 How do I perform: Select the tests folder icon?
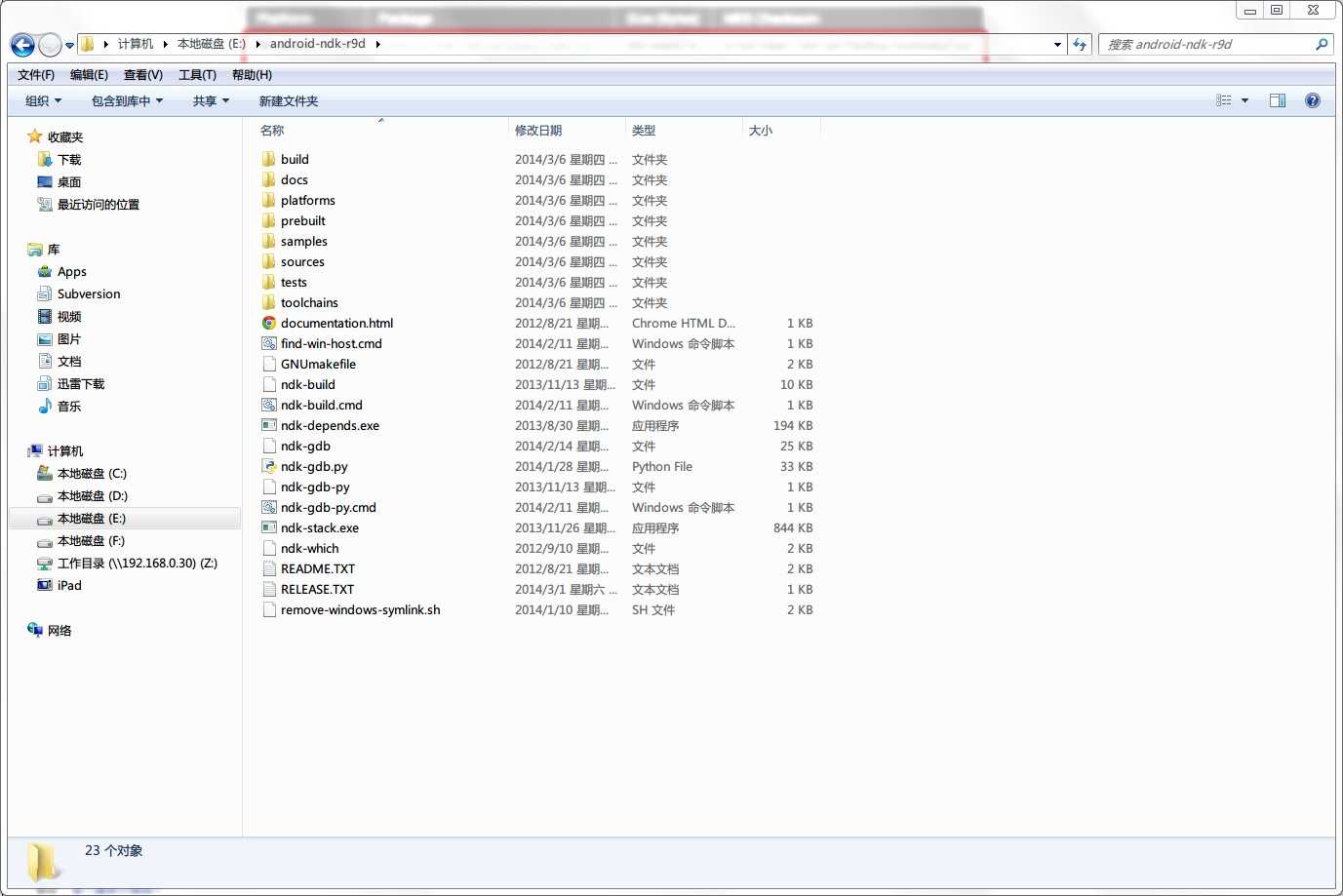point(269,282)
